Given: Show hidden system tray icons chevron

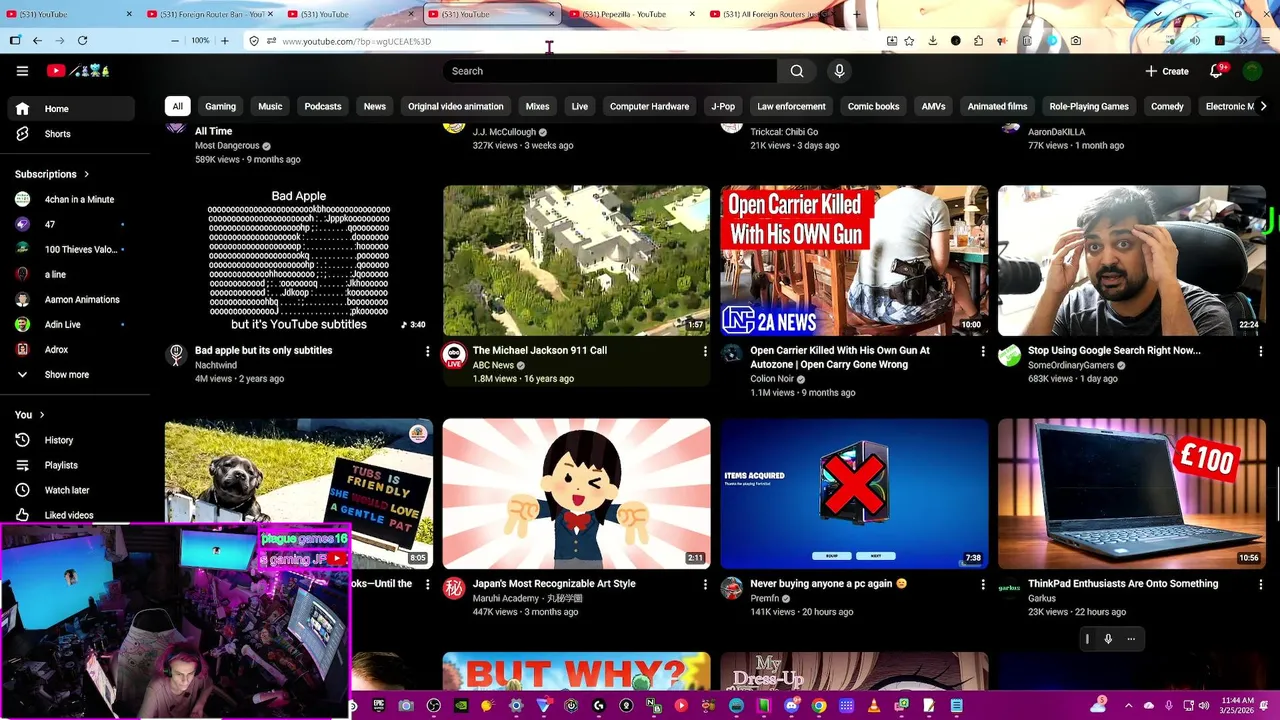Looking at the screenshot, I should [1128, 706].
